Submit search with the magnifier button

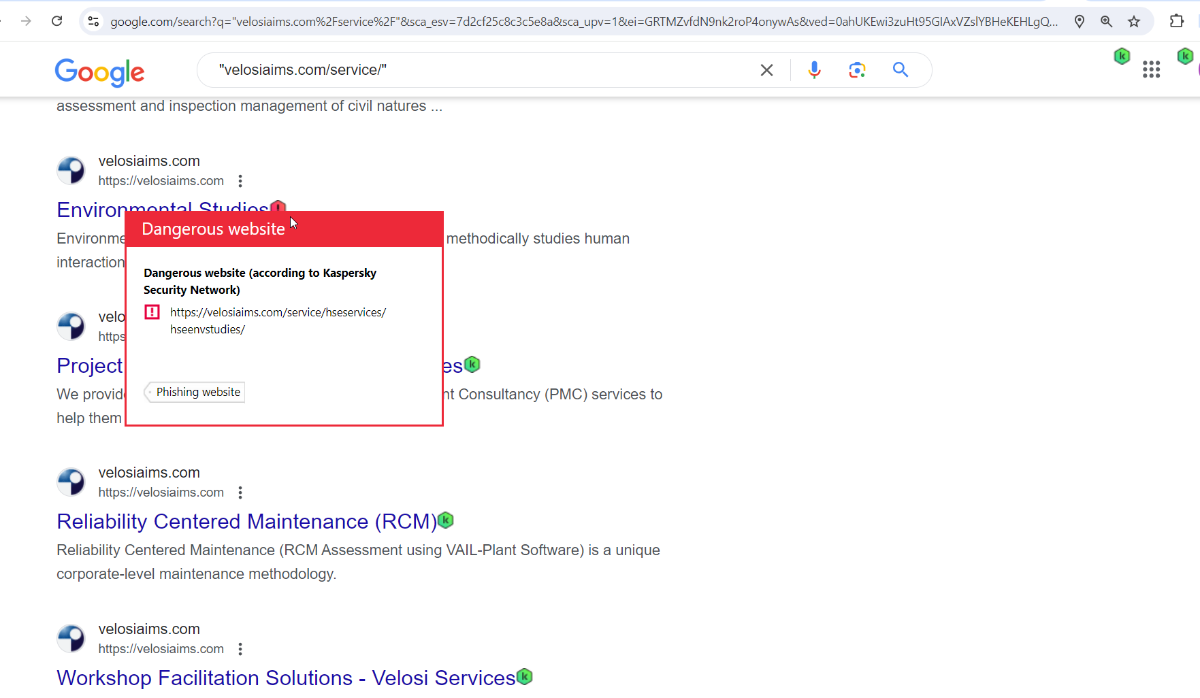(901, 70)
